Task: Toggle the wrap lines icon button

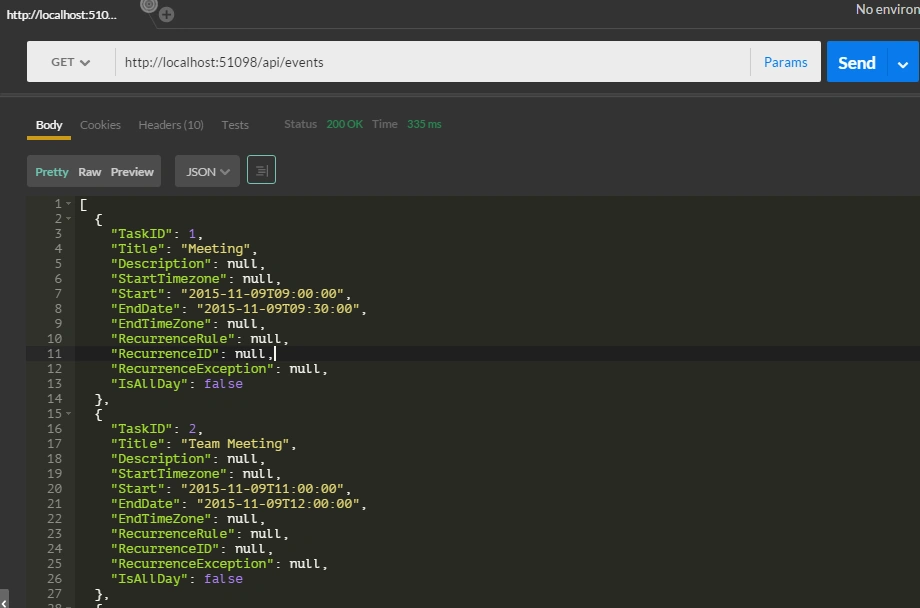Action: [262, 170]
